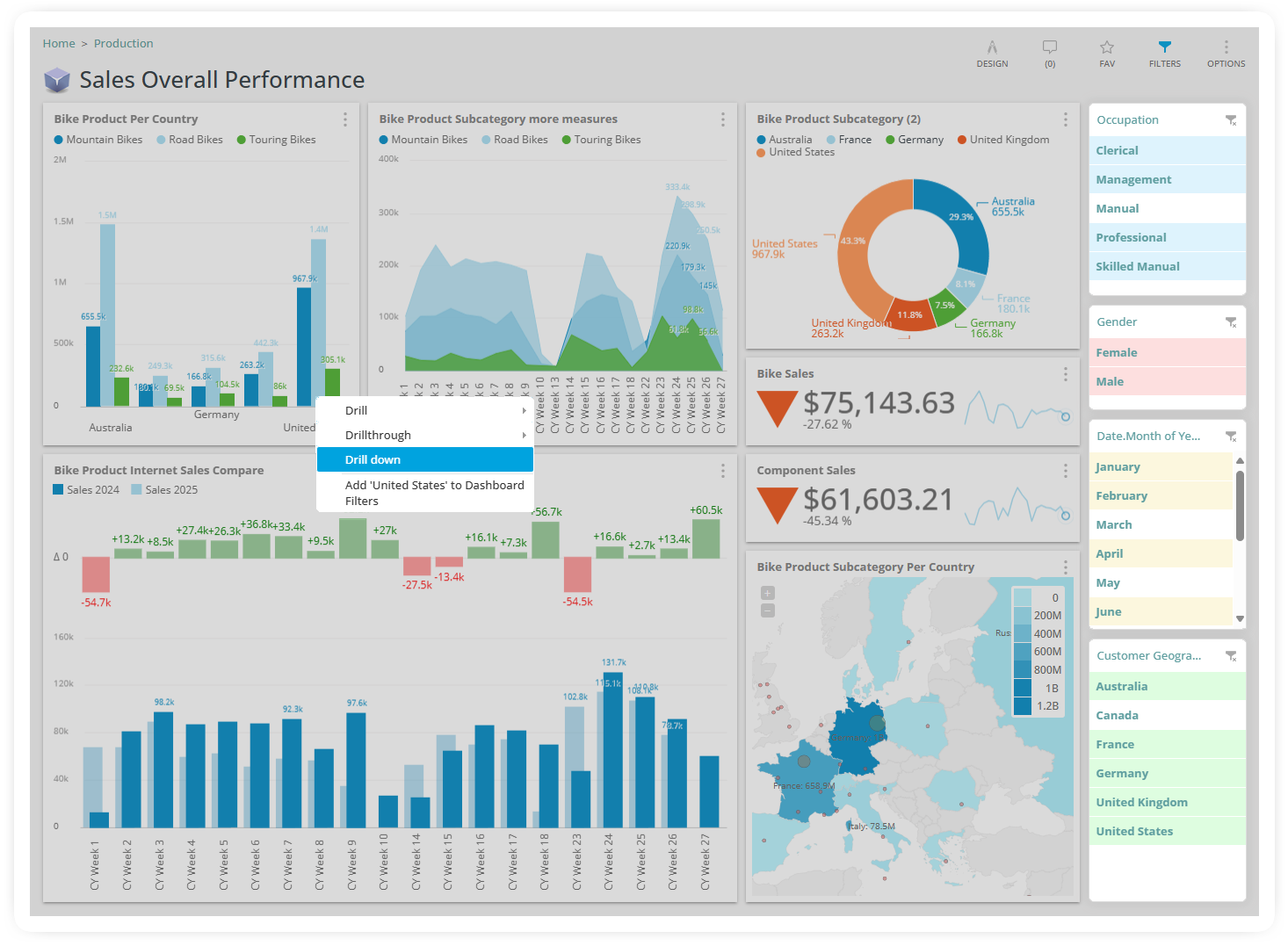
Task: Mark dashboard as favorite with star icon
Action: [1107, 48]
